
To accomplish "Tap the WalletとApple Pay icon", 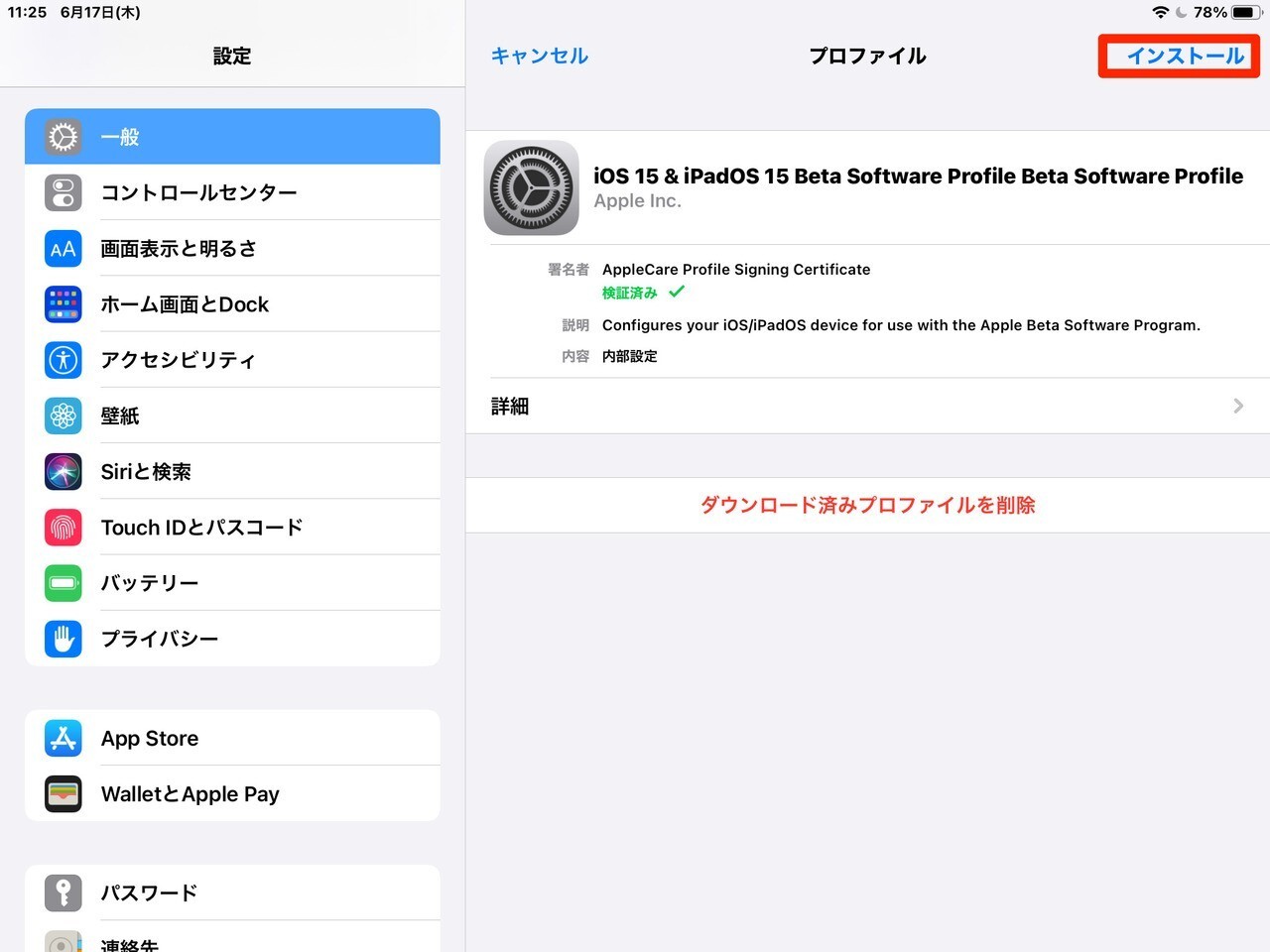I will (63, 793).
